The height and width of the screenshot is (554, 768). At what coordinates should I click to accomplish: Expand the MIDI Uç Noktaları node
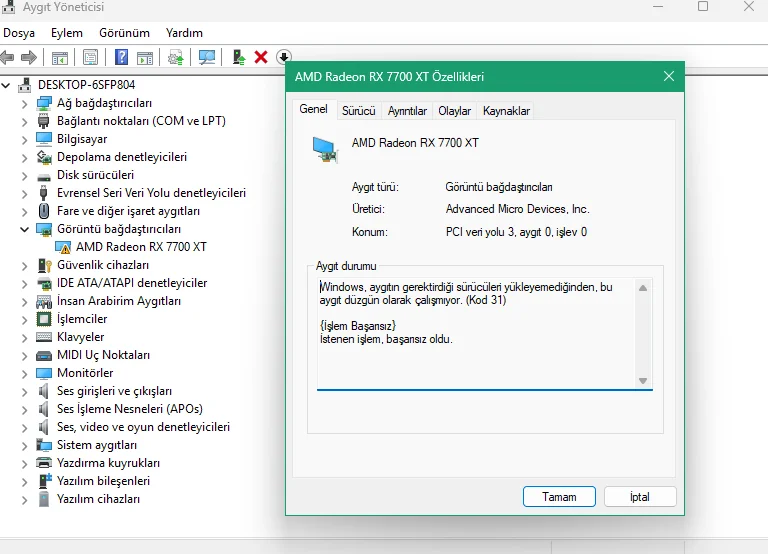coord(24,356)
